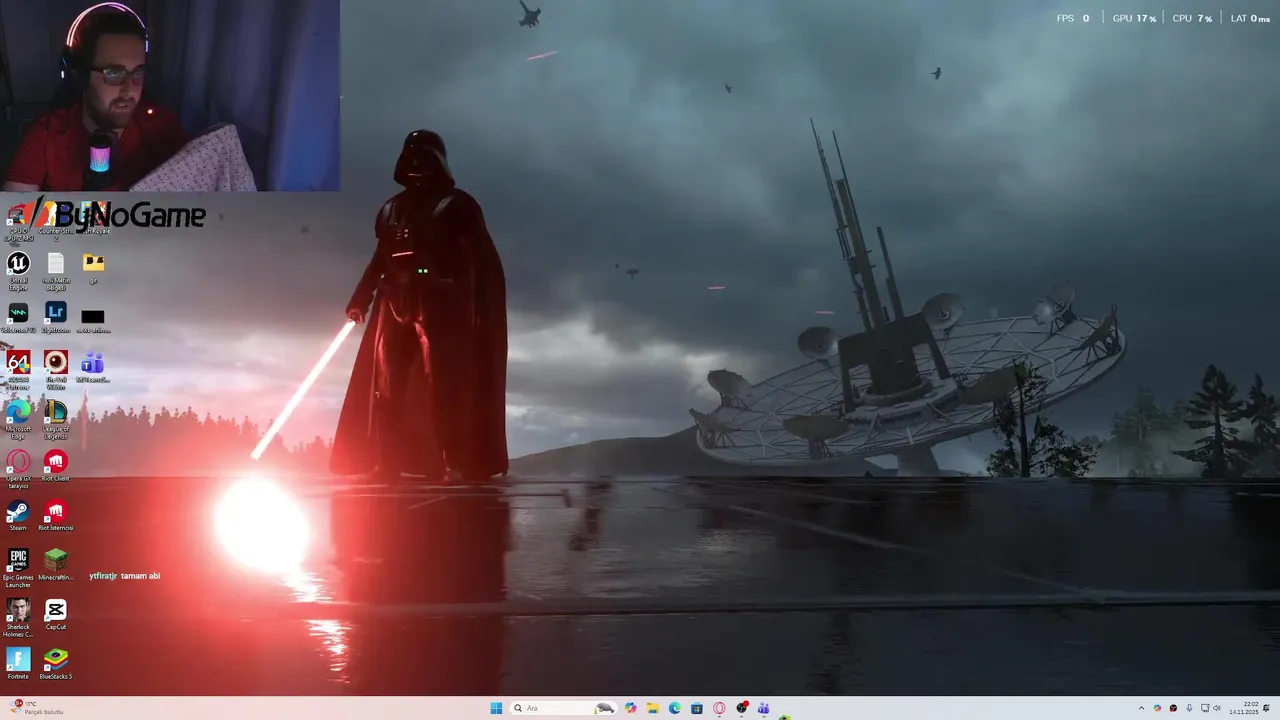This screenshot has height=720, width=1280.
Task: Launch BlueStacks 5 desktop shortcut
Action: coord(56,664)
